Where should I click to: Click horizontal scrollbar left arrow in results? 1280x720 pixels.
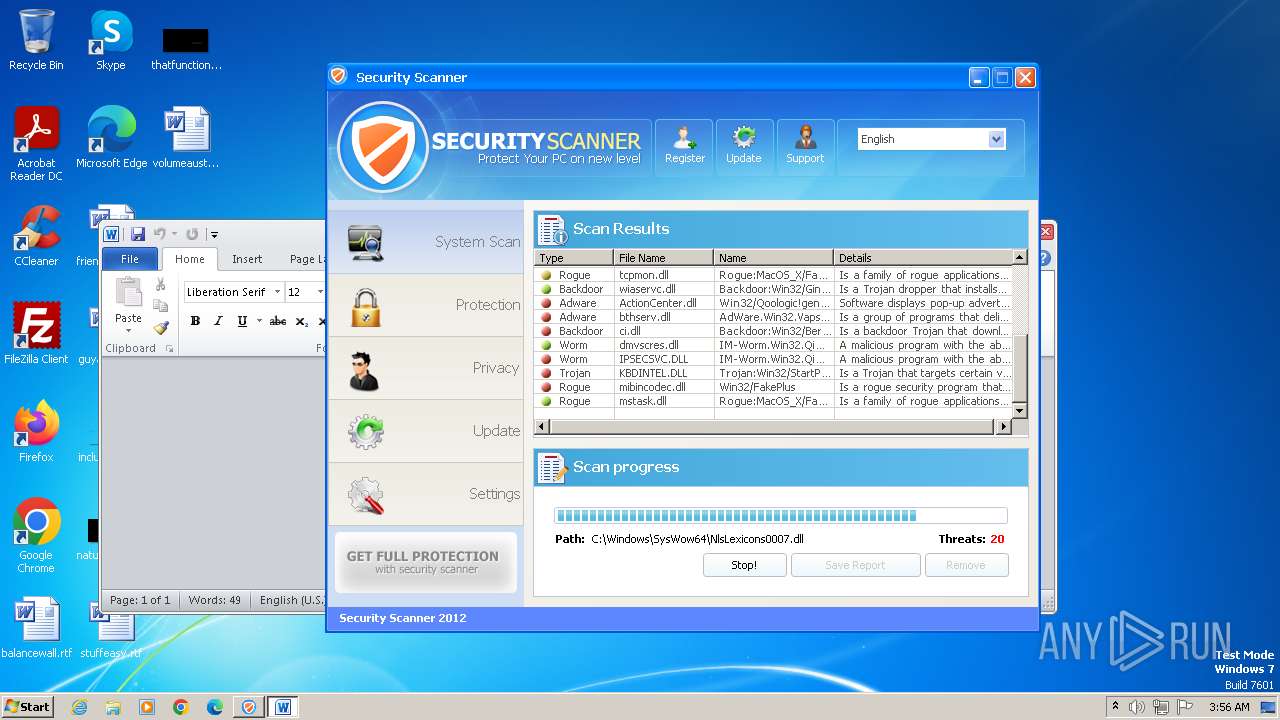542,427
